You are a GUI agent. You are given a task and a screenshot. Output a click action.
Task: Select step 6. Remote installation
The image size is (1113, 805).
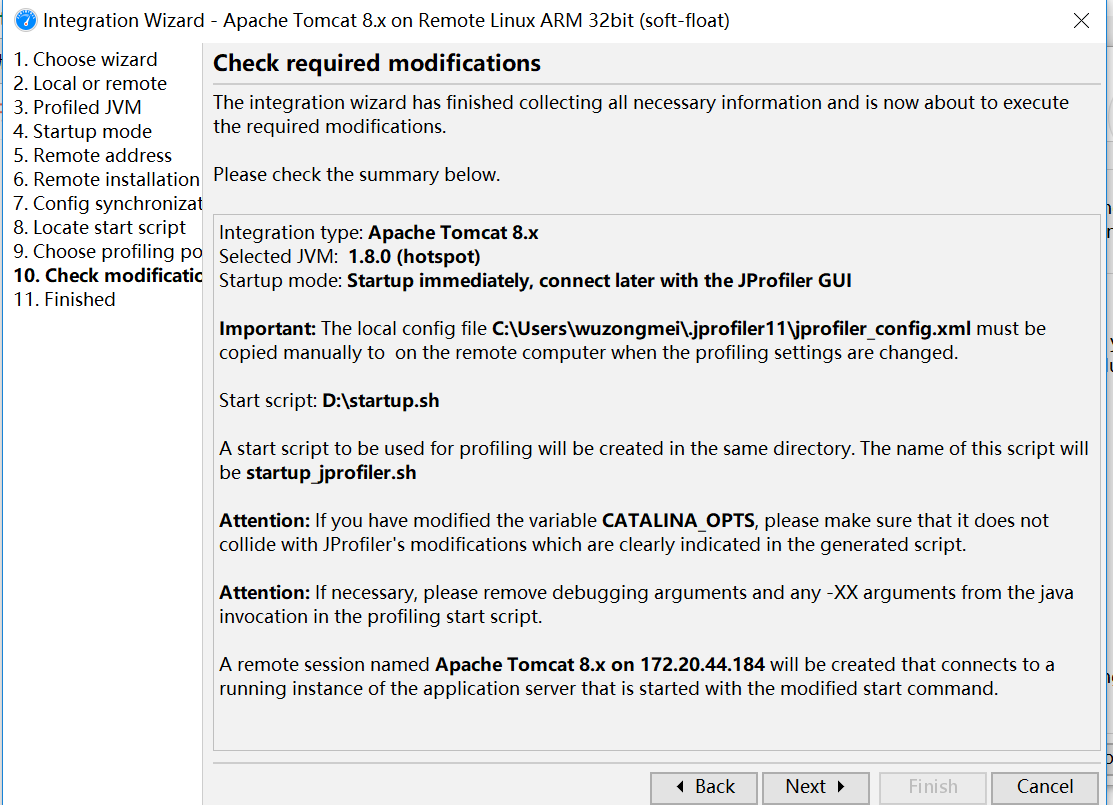click(x=106, y=180)
